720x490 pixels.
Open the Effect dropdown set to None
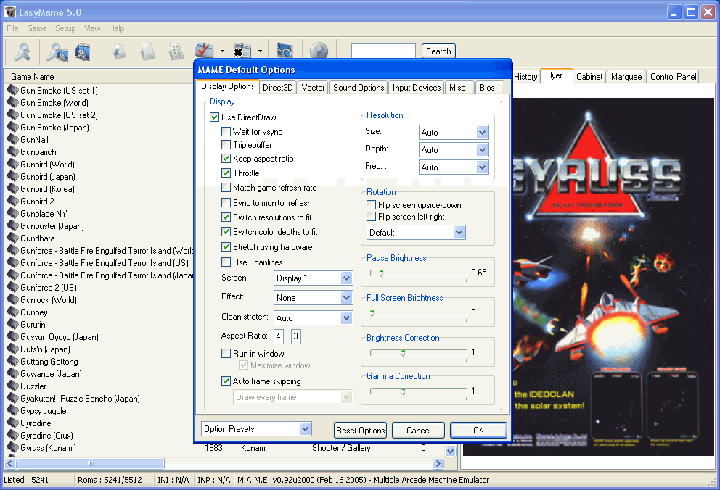[x=346, y=298]
